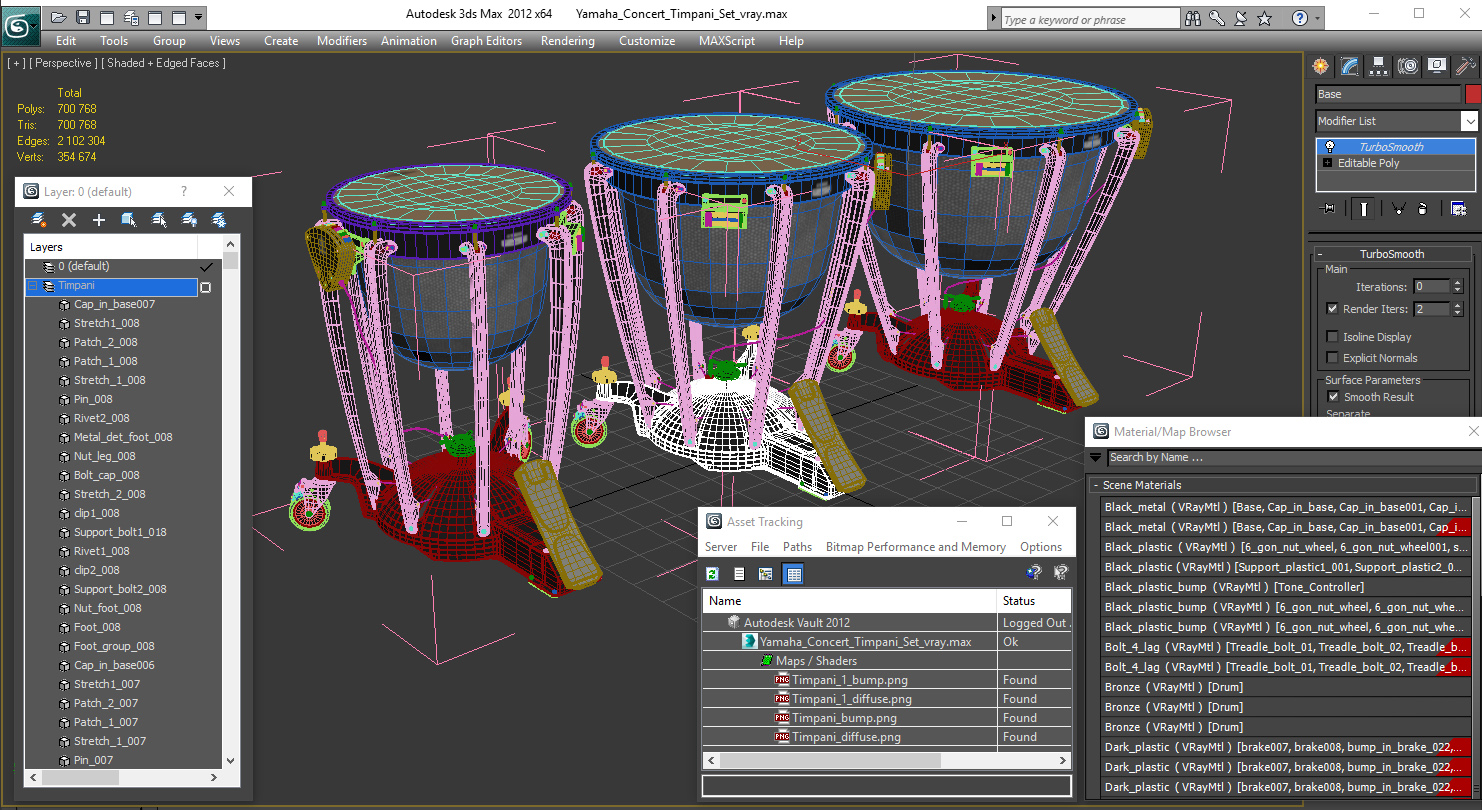Click Select Highlighted Objects and Layers icon
Viewport: 1482px width, 810px height.
[129, 220]
